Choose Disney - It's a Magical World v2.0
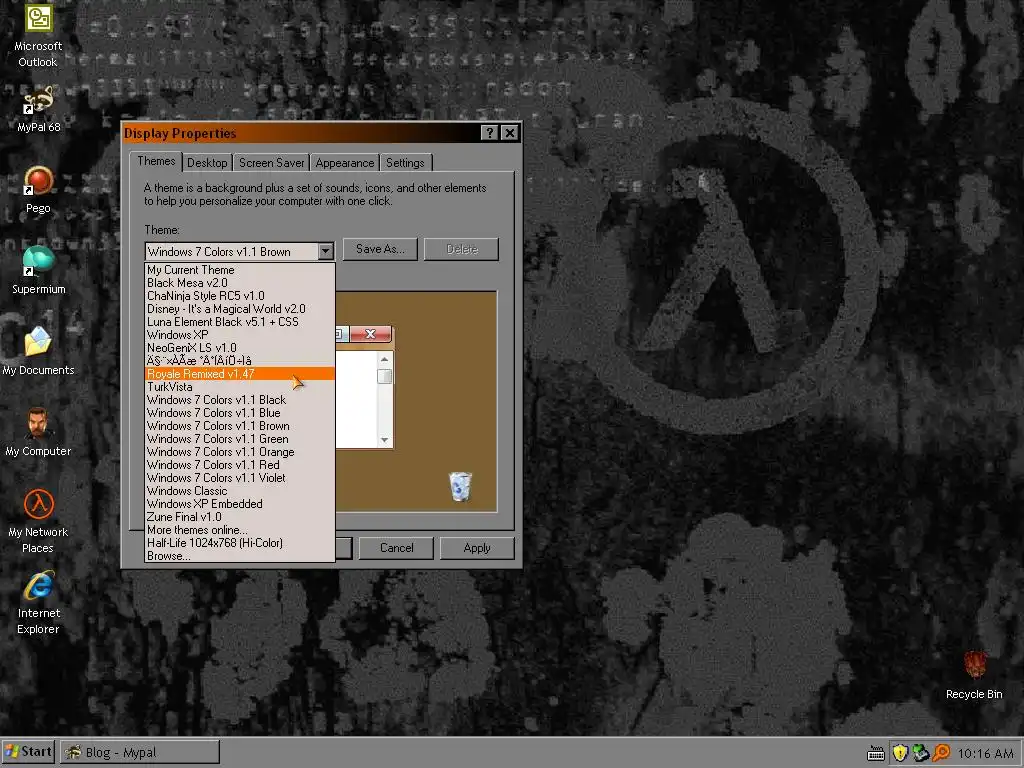 click(x=240, y=309)
